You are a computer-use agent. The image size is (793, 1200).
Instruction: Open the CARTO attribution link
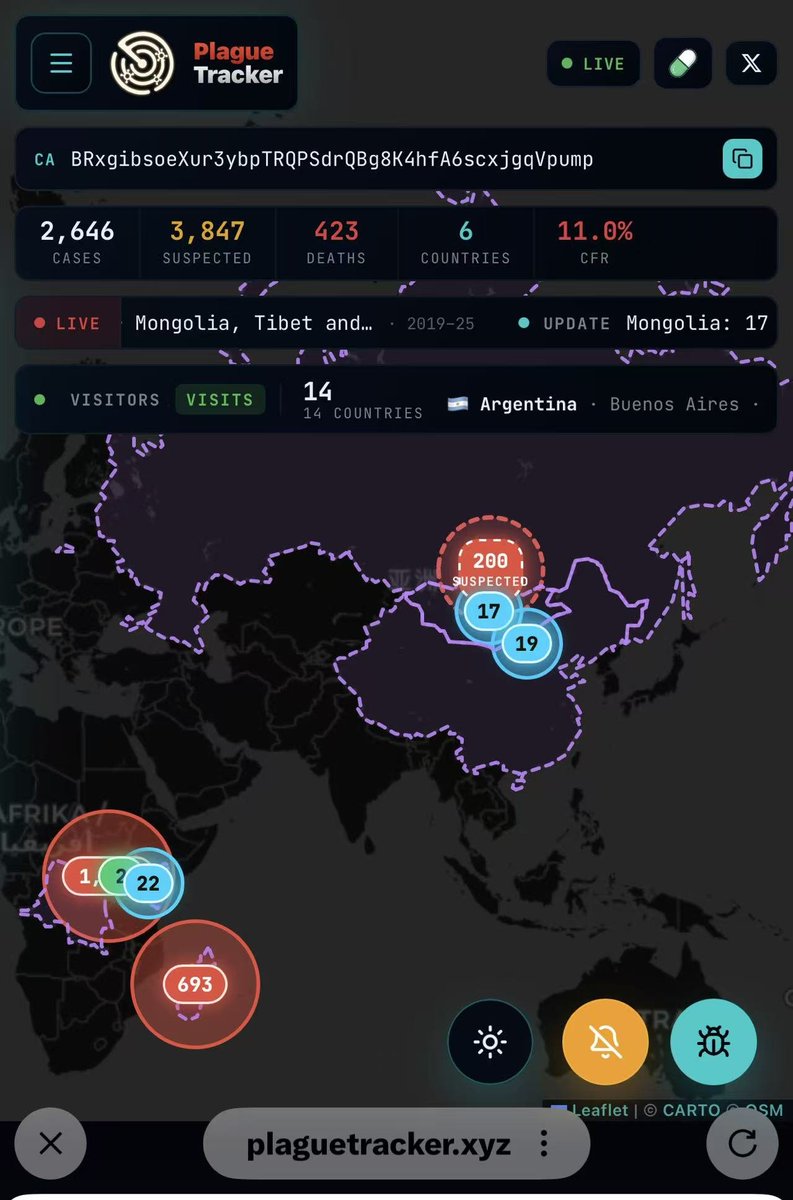point(691,1109)
